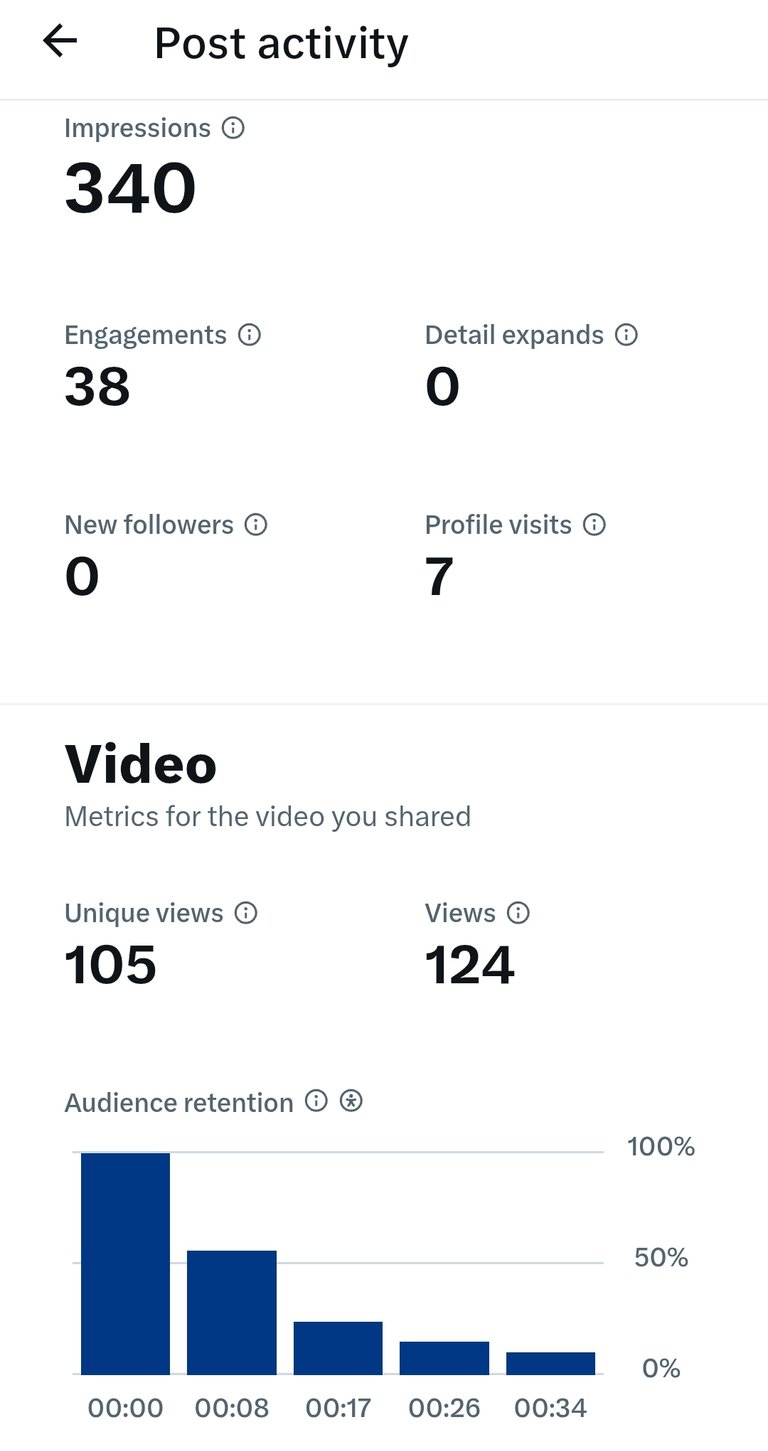The width and height of the screenshot is (768, 1451).
Task: Open the Impressions info icon
Action: coord(233,128)
